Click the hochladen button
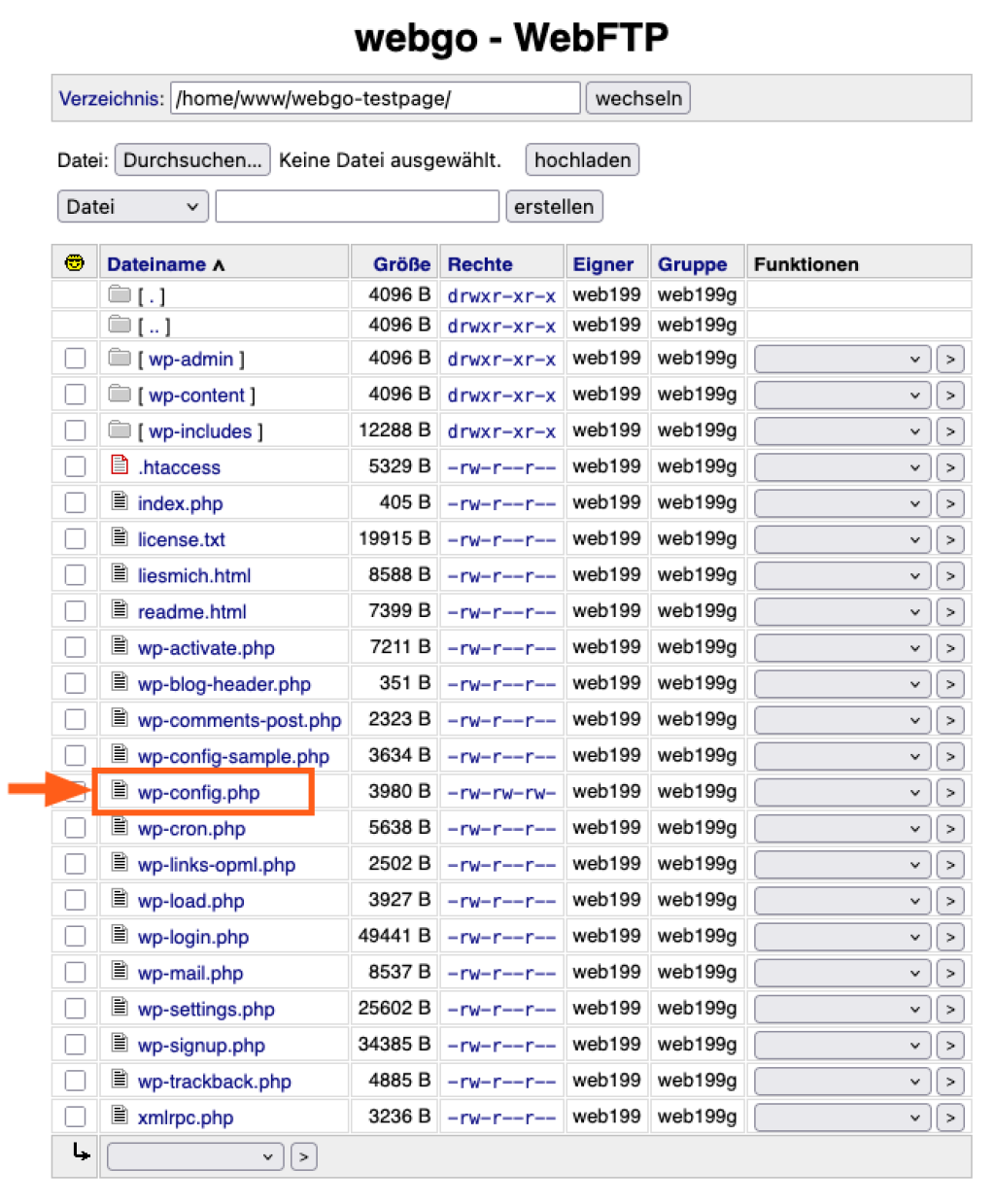Viewport: 995px width, 1204px height. tap(582, 160)
